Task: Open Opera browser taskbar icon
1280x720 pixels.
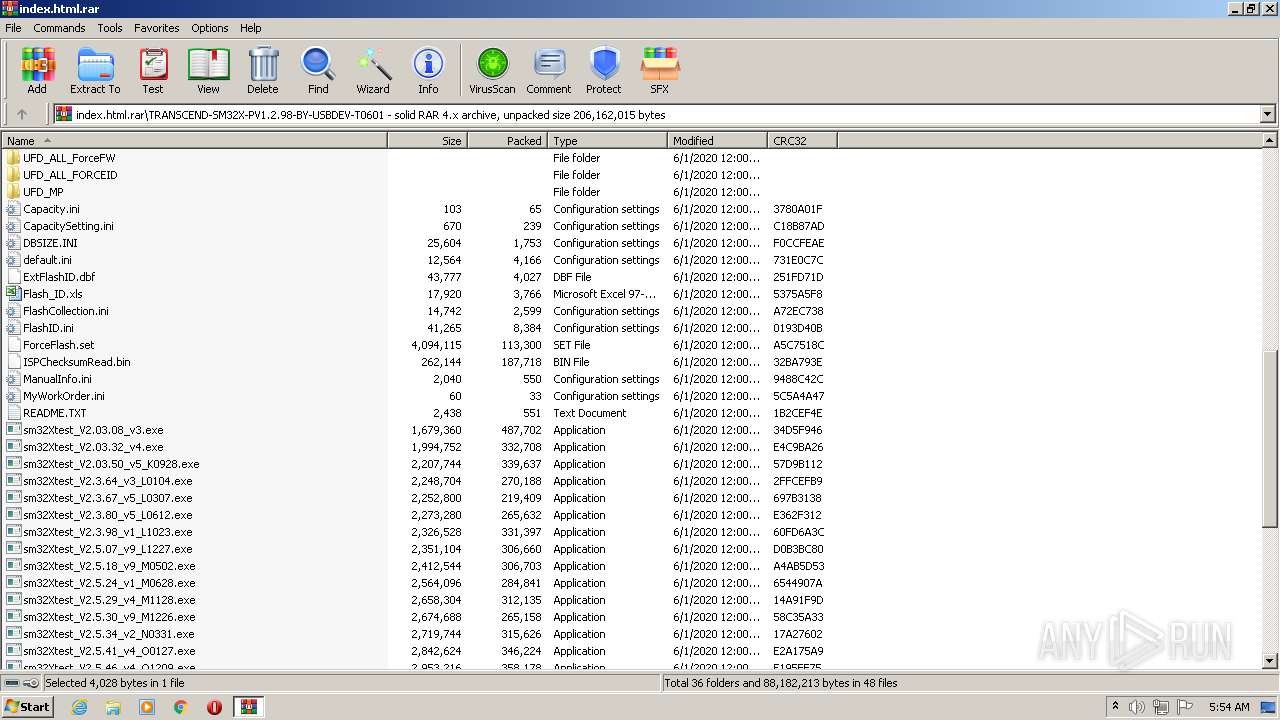Action: (214, 707)
